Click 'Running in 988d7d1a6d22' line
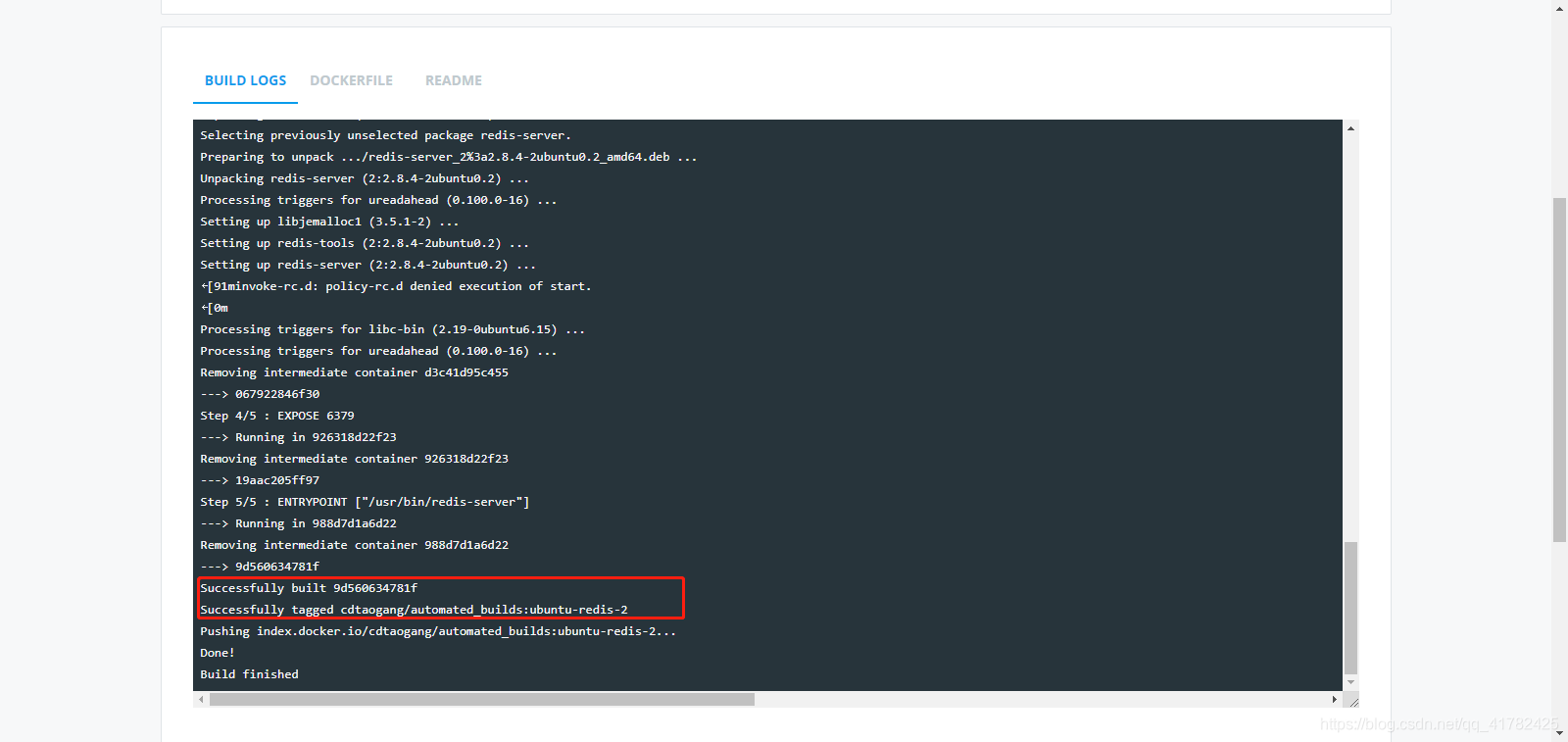Image resolution: width=1568 pixels, height=742 pixels. (x=298, y=523)
